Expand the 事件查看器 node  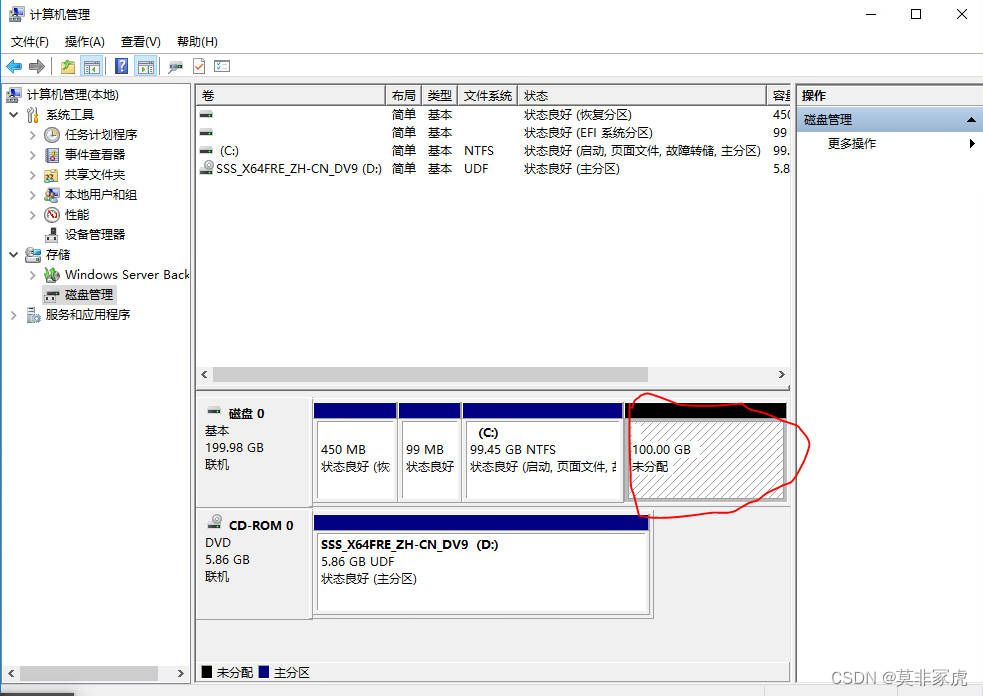pyautogui.click(x=33, y=155)
